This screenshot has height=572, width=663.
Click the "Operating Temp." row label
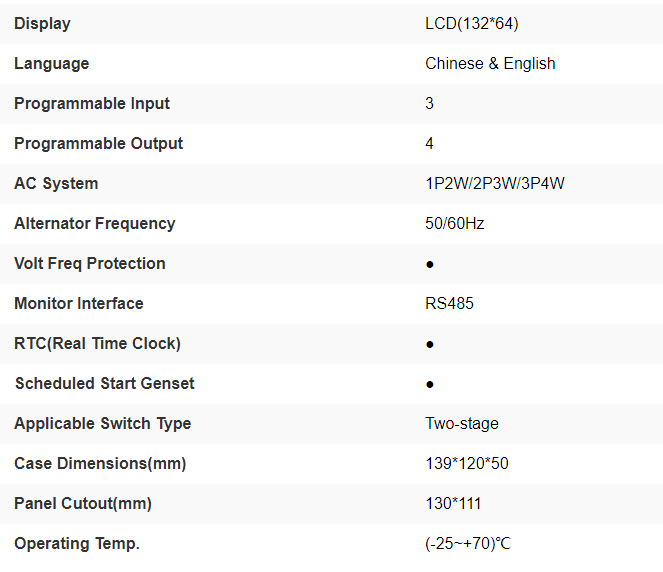[x=77, y=543]
